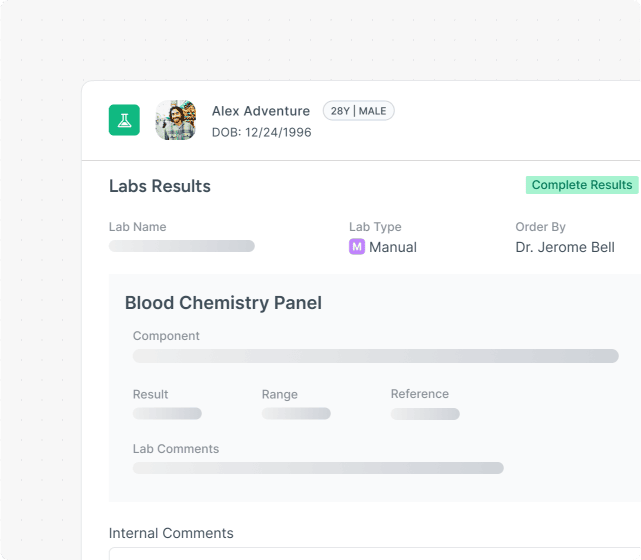Select the Manual lab type value

point(393,247)
